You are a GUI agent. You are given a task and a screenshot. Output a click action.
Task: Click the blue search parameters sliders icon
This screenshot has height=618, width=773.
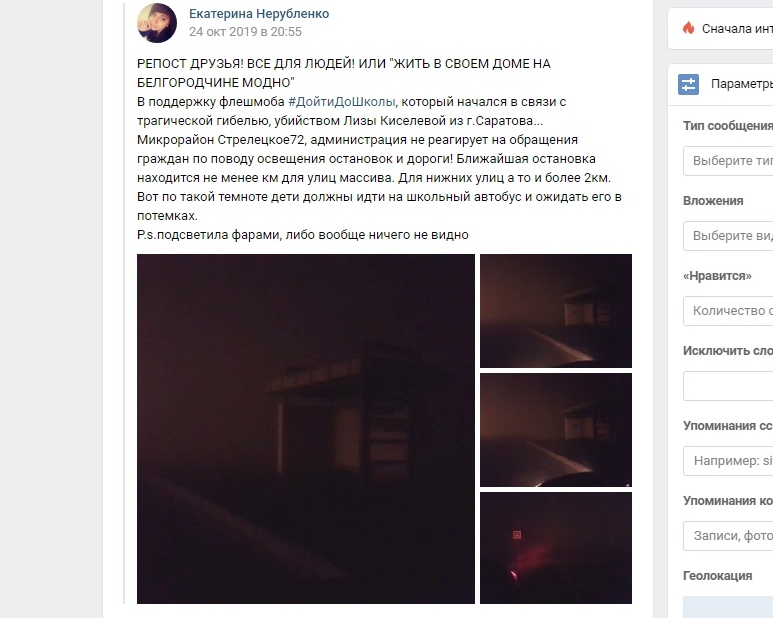click(x=688, y=84)
